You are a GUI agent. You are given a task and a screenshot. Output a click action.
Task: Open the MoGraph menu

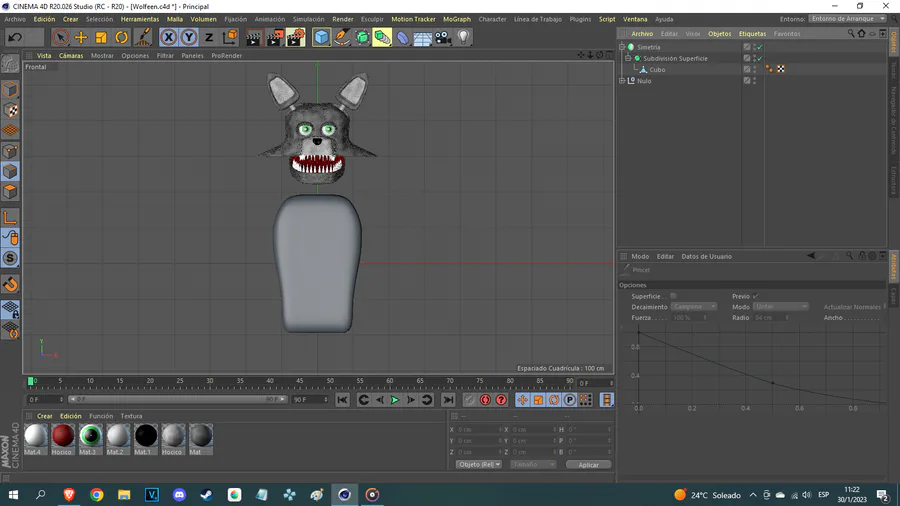tap(456, 19)
